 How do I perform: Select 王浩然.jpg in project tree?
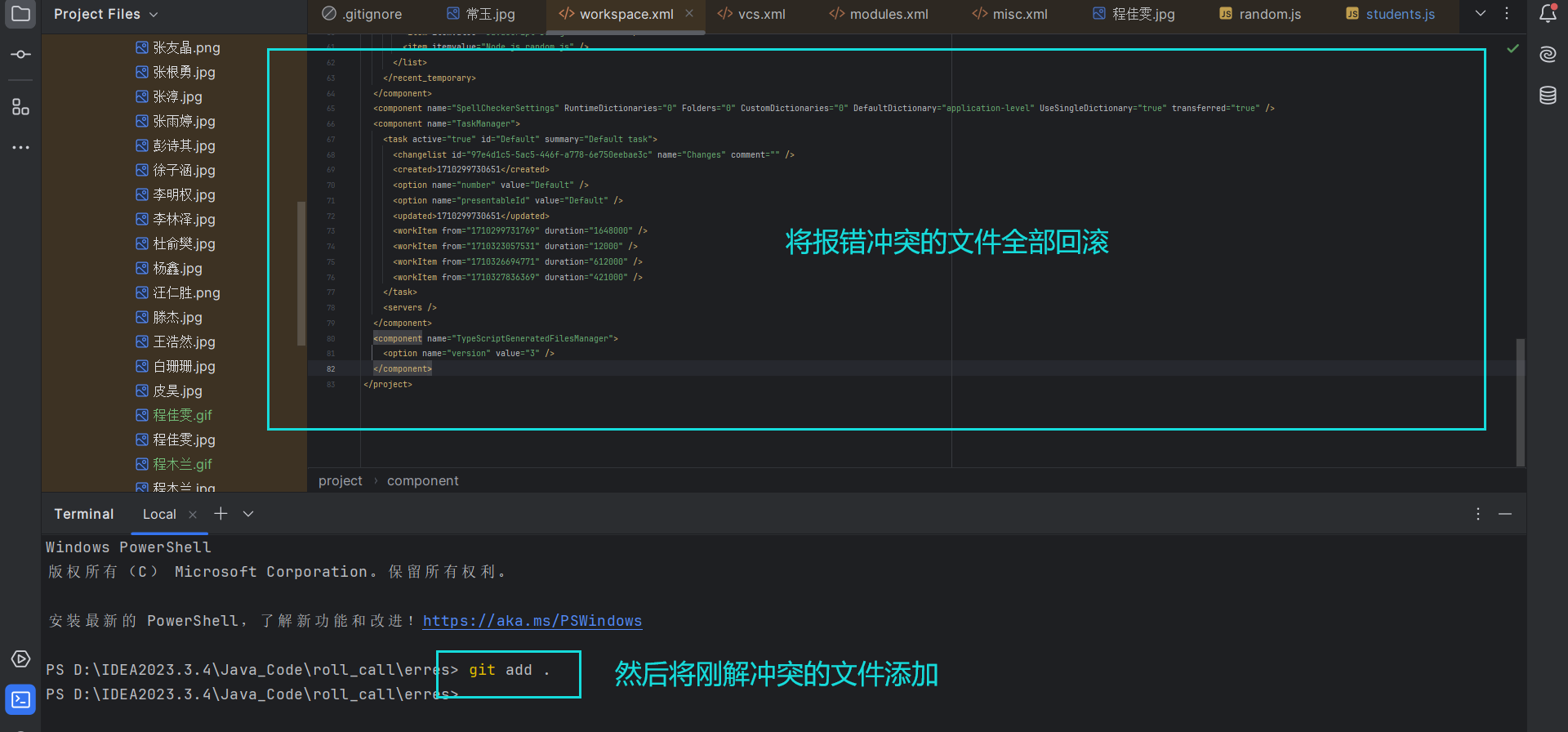tap(176, 341)
